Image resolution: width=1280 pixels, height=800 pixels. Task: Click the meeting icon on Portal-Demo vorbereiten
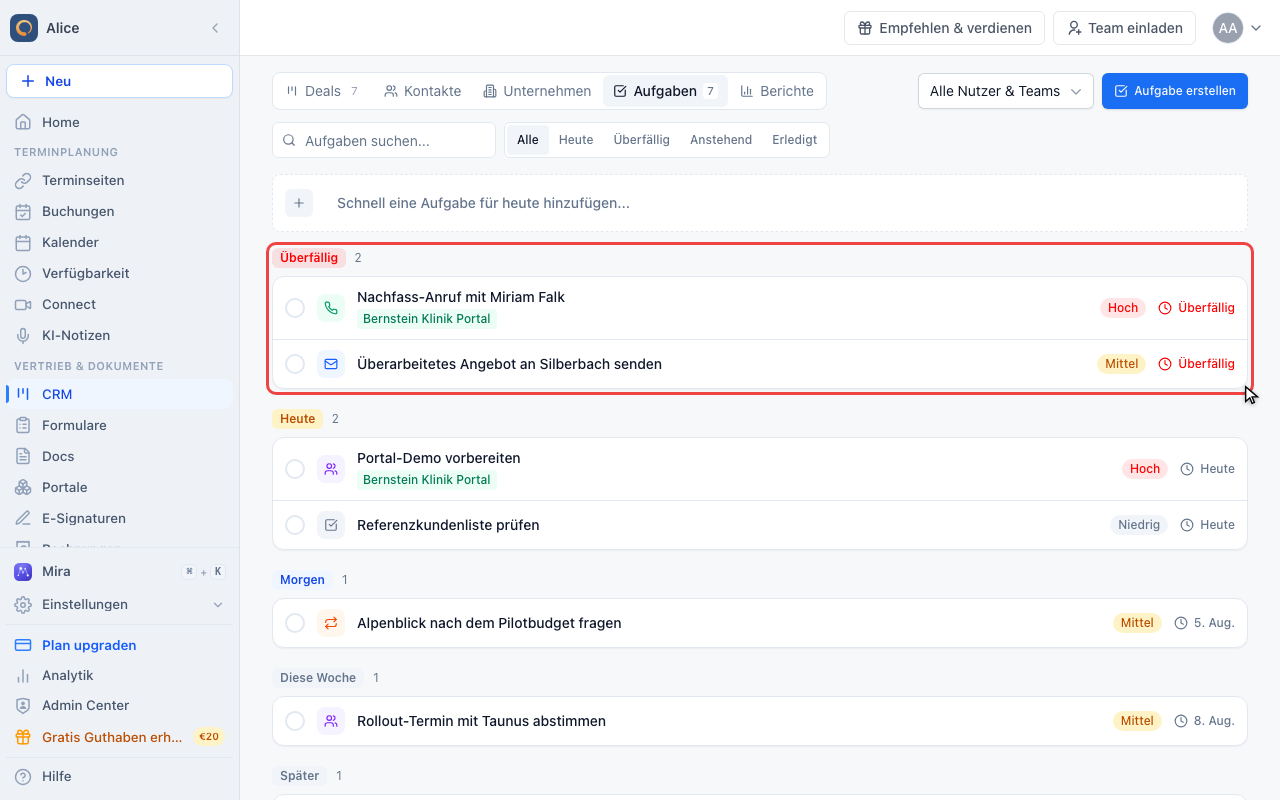(x=331, y=469)
